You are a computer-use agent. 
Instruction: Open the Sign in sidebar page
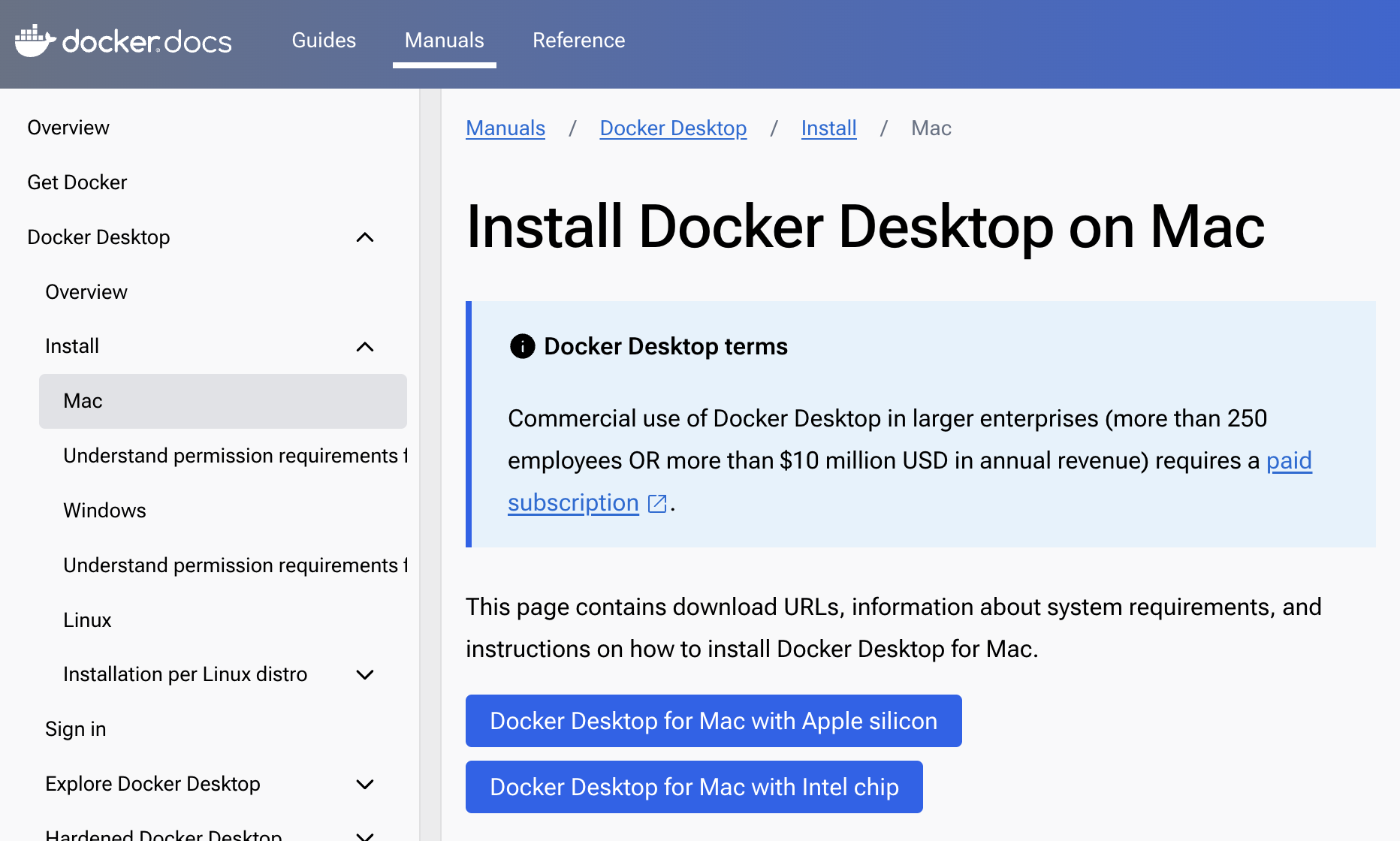pyautogui.click(x=75, y=729)
